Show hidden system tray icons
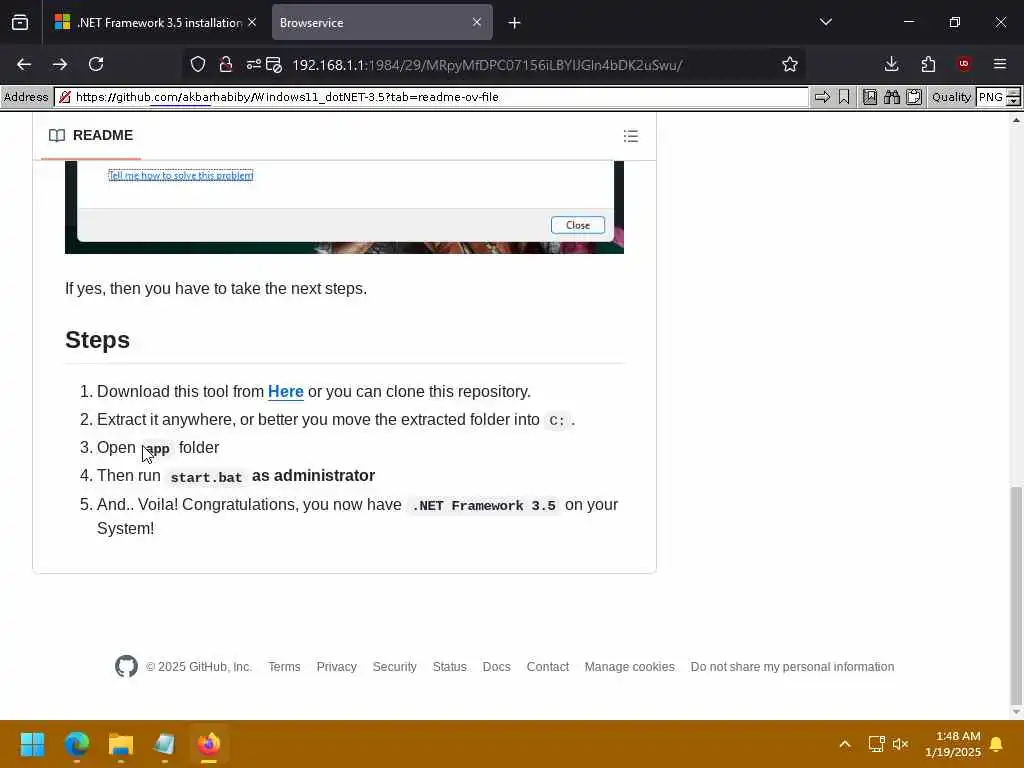The height and width of the screenshot is (768, 1024). [844, 744]
